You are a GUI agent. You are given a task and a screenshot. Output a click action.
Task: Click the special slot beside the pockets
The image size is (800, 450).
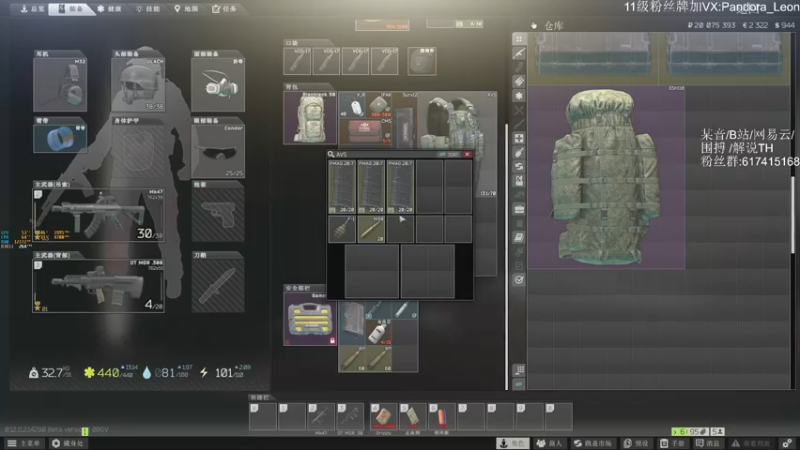click(x=422, y=61)
